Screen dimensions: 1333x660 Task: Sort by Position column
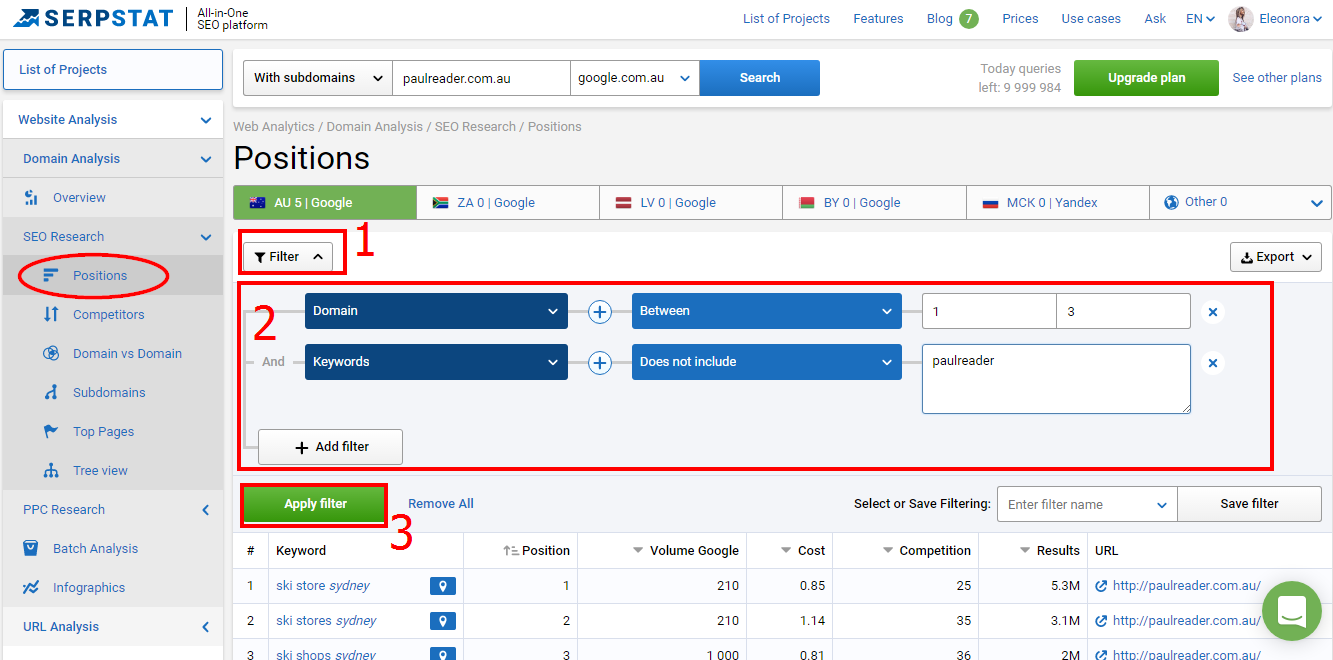coord(536,550)
